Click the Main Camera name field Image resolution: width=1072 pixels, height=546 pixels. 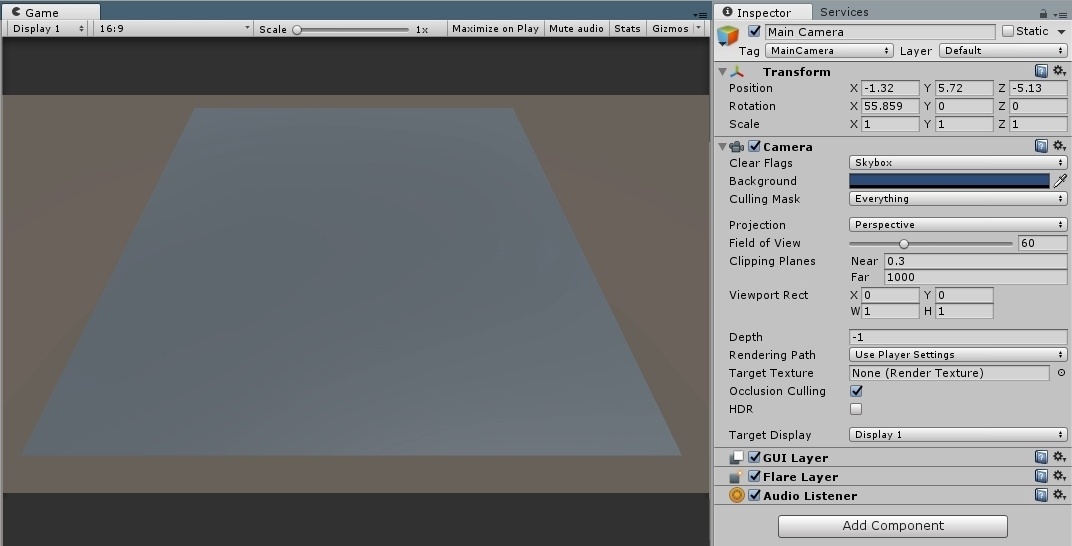click(880, 31)
